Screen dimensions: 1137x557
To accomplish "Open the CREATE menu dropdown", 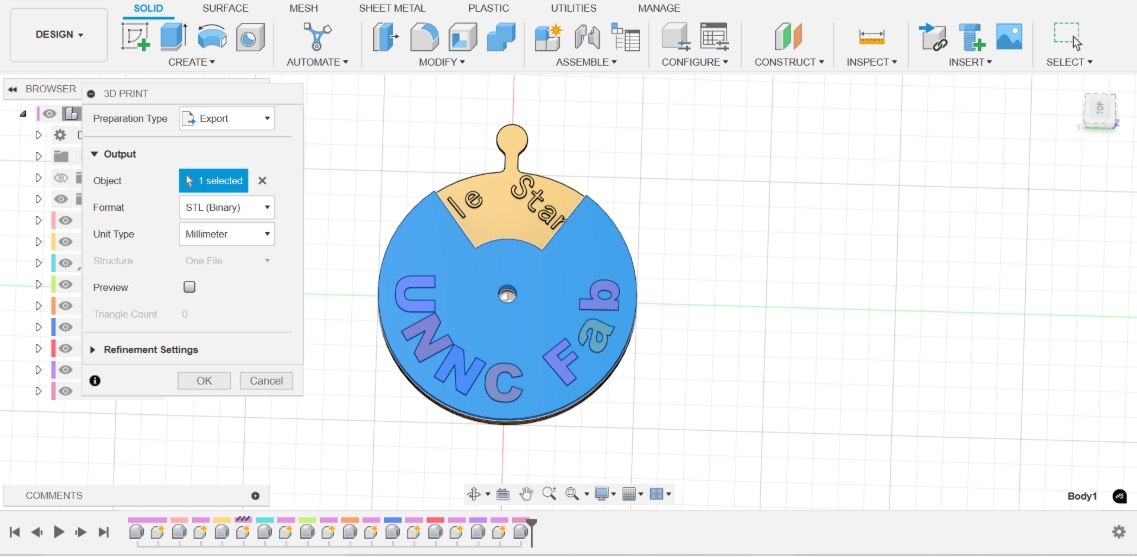I will 191,62.
